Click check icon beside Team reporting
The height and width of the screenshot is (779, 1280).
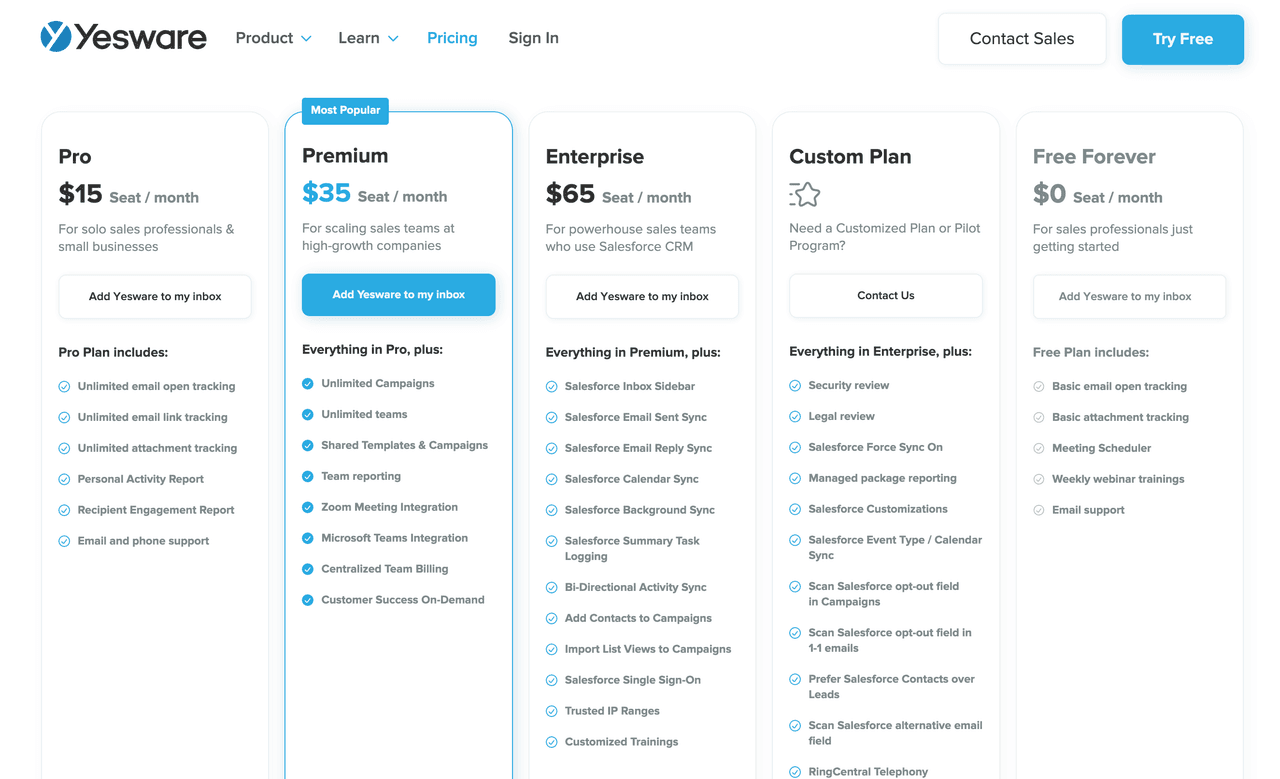pyautogui.click(x=308, y=477)
